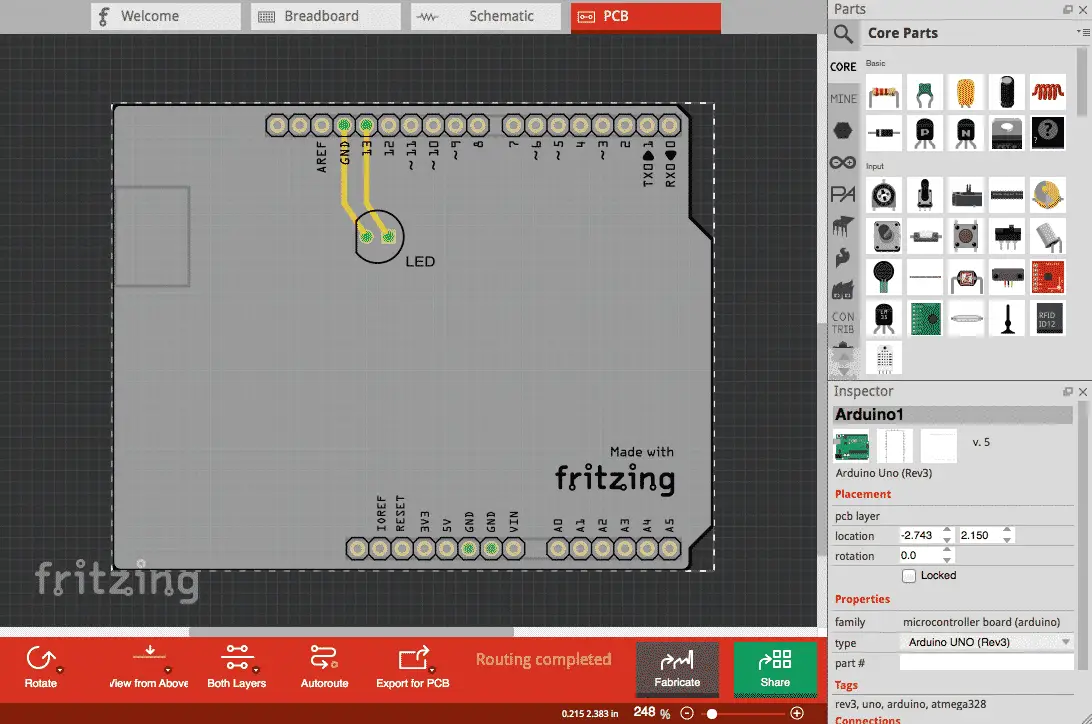
Task: Click View from Above button
Action: [149, 667]
